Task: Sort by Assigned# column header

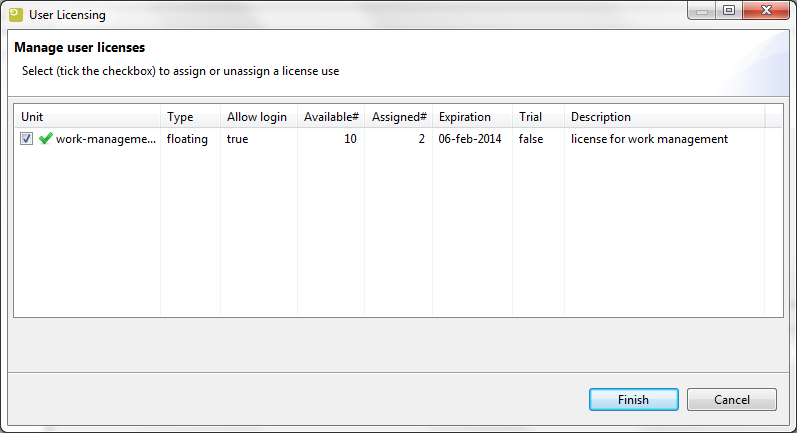Action: coord(399,117)
